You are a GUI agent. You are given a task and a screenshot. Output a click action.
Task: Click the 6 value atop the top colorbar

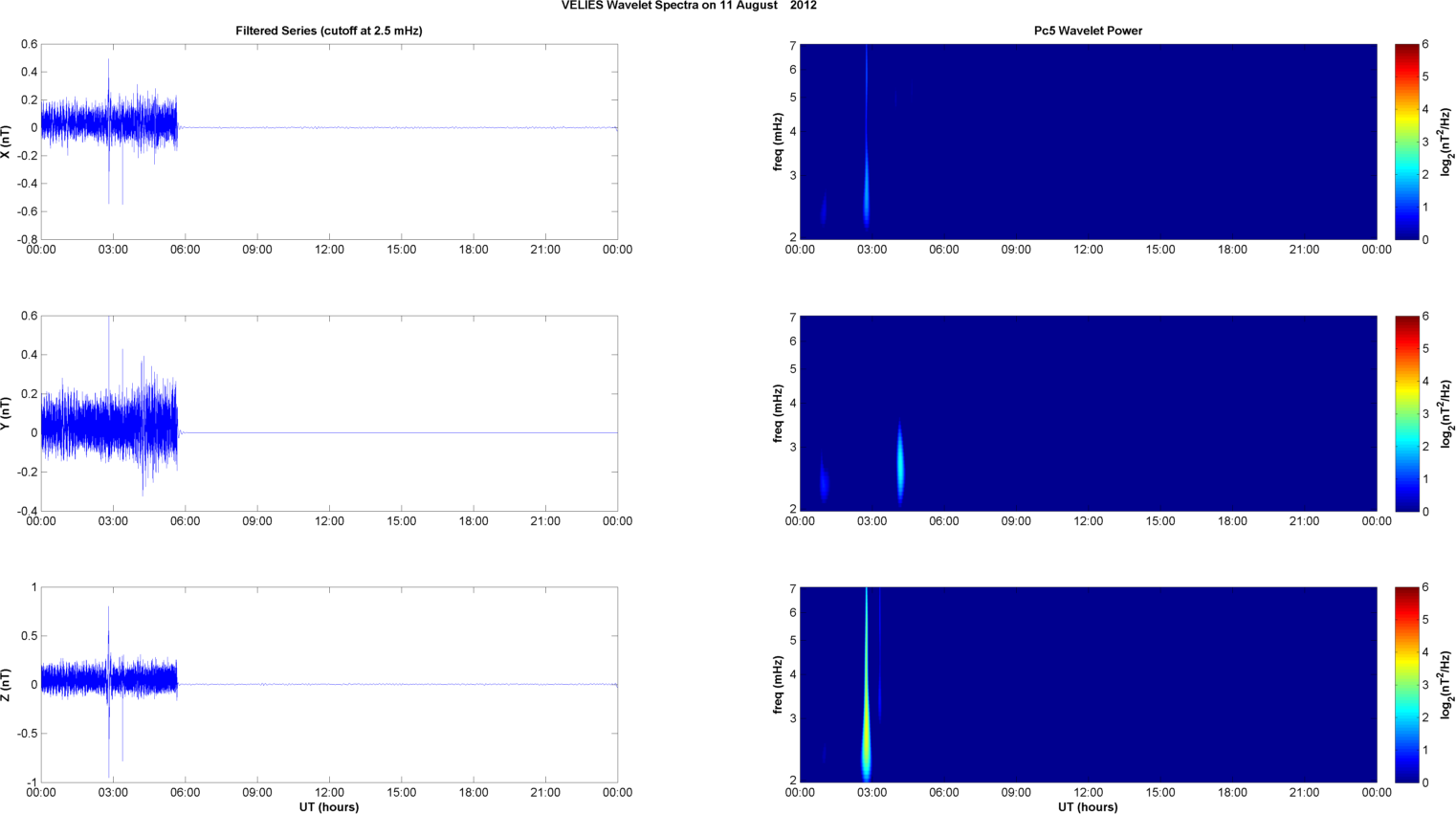(1425, 44)
